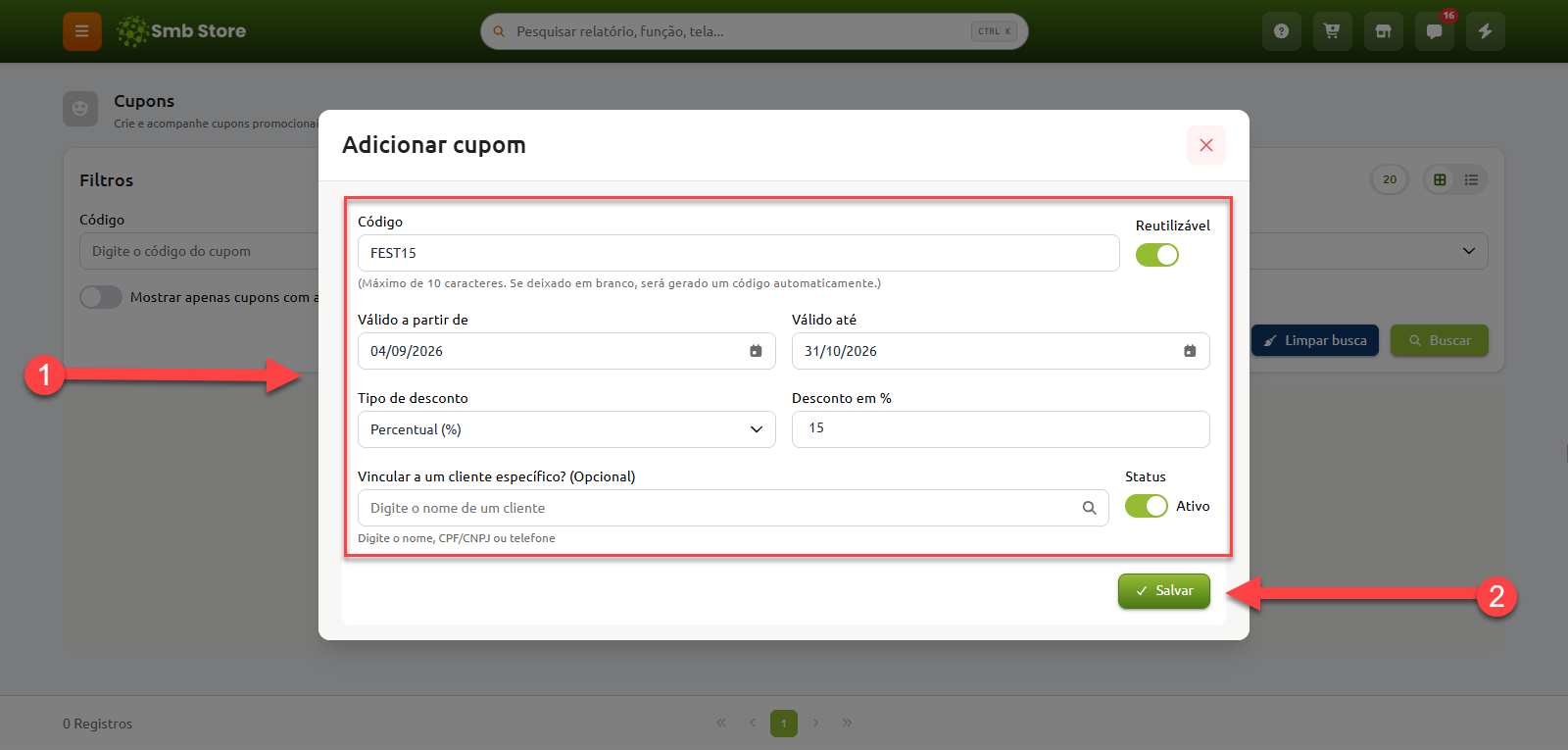Image resolution: width=1568 pixels, height=750 pixels.
Task: Click the Cupons page icon
Action: [x=80, y=109]
